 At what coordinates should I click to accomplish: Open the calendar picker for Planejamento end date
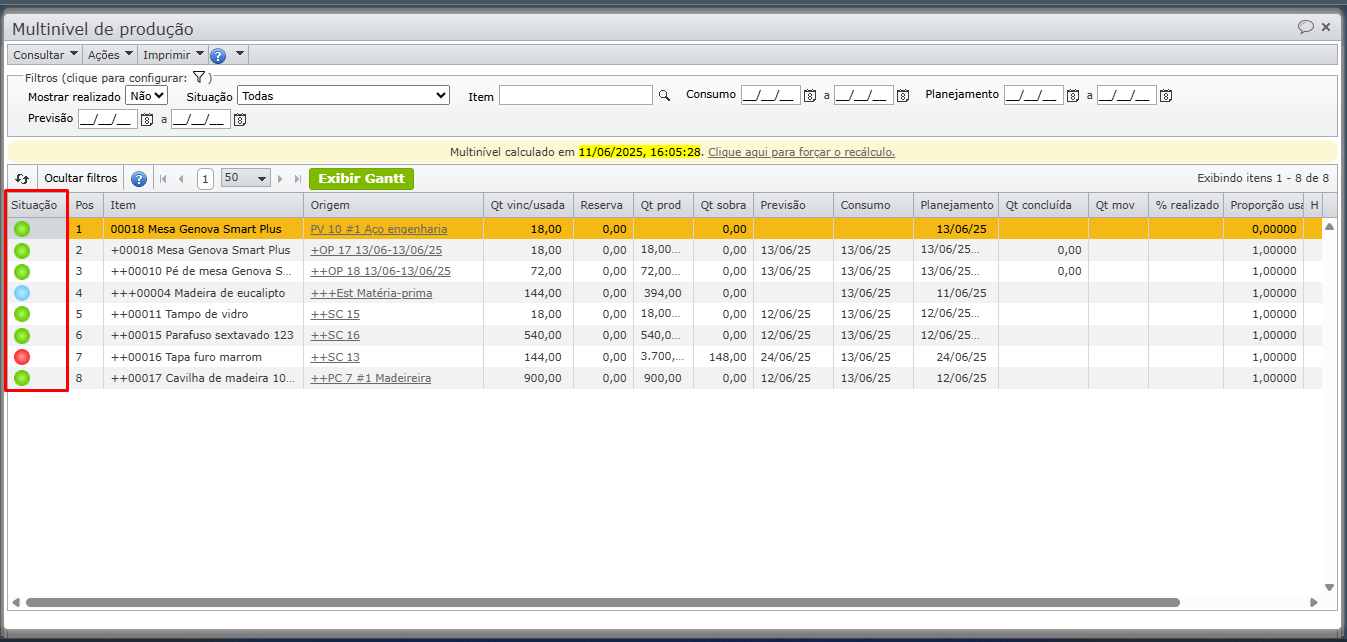[1166, 96]
